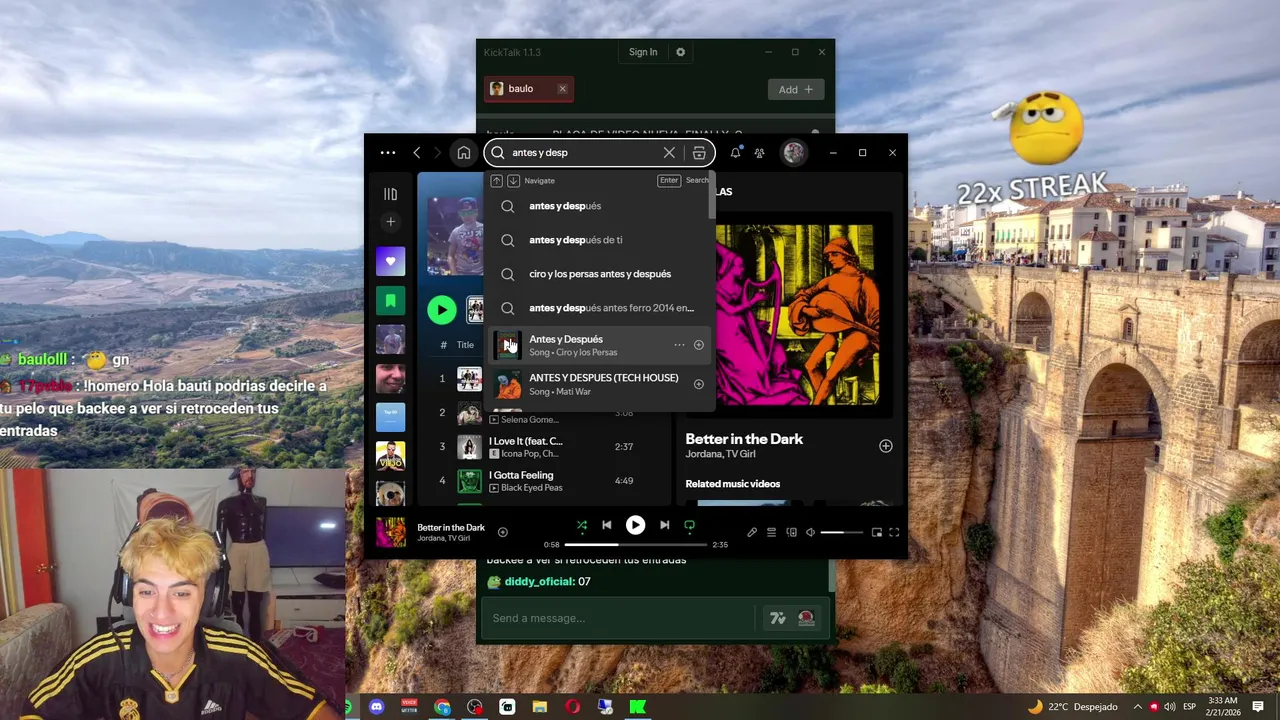
Task: Click Add button in KickTalk
Action: pyautogui.click(x=796, y=90)
